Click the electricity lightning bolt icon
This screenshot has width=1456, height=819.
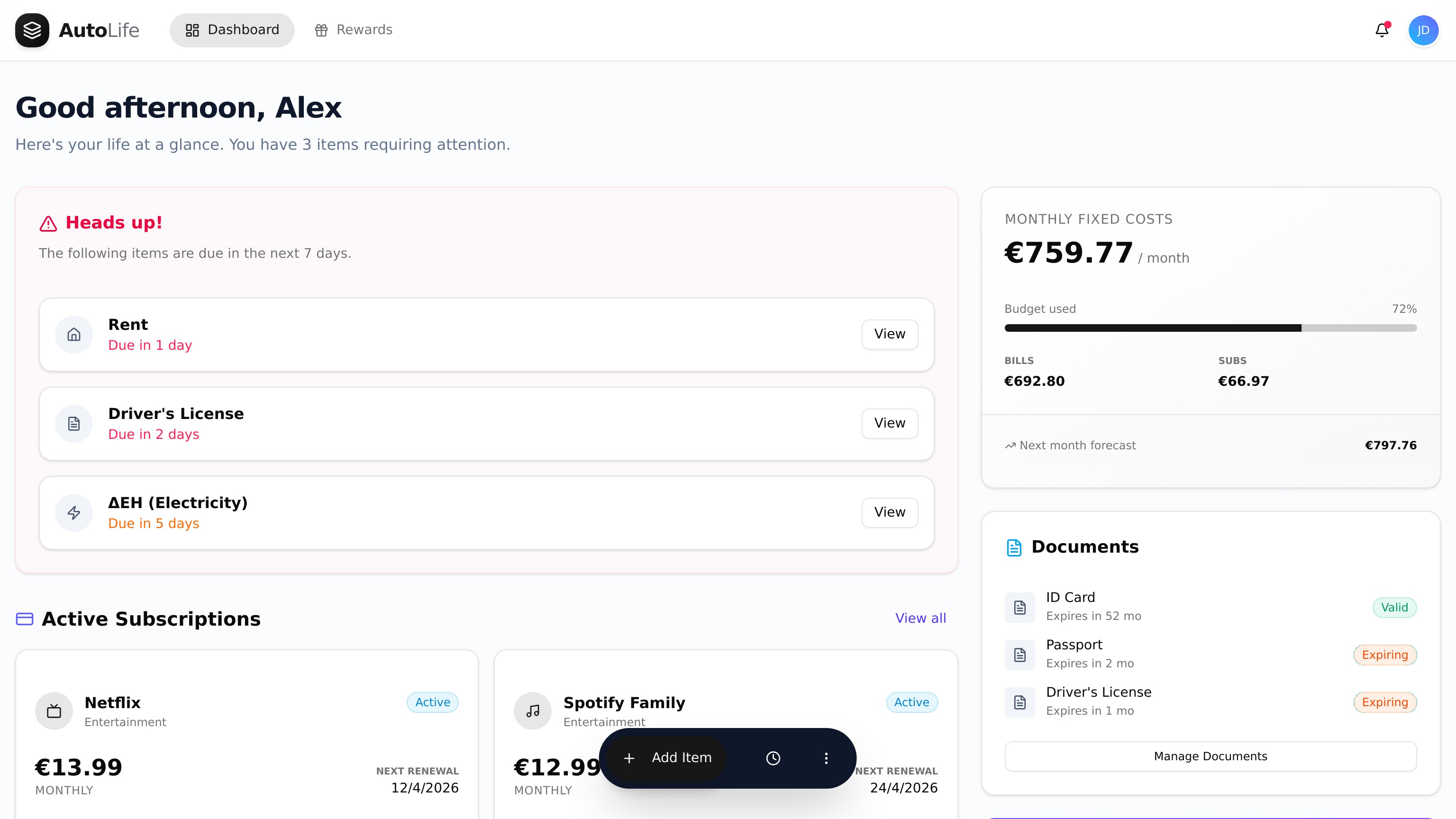[x=73, y=513]
